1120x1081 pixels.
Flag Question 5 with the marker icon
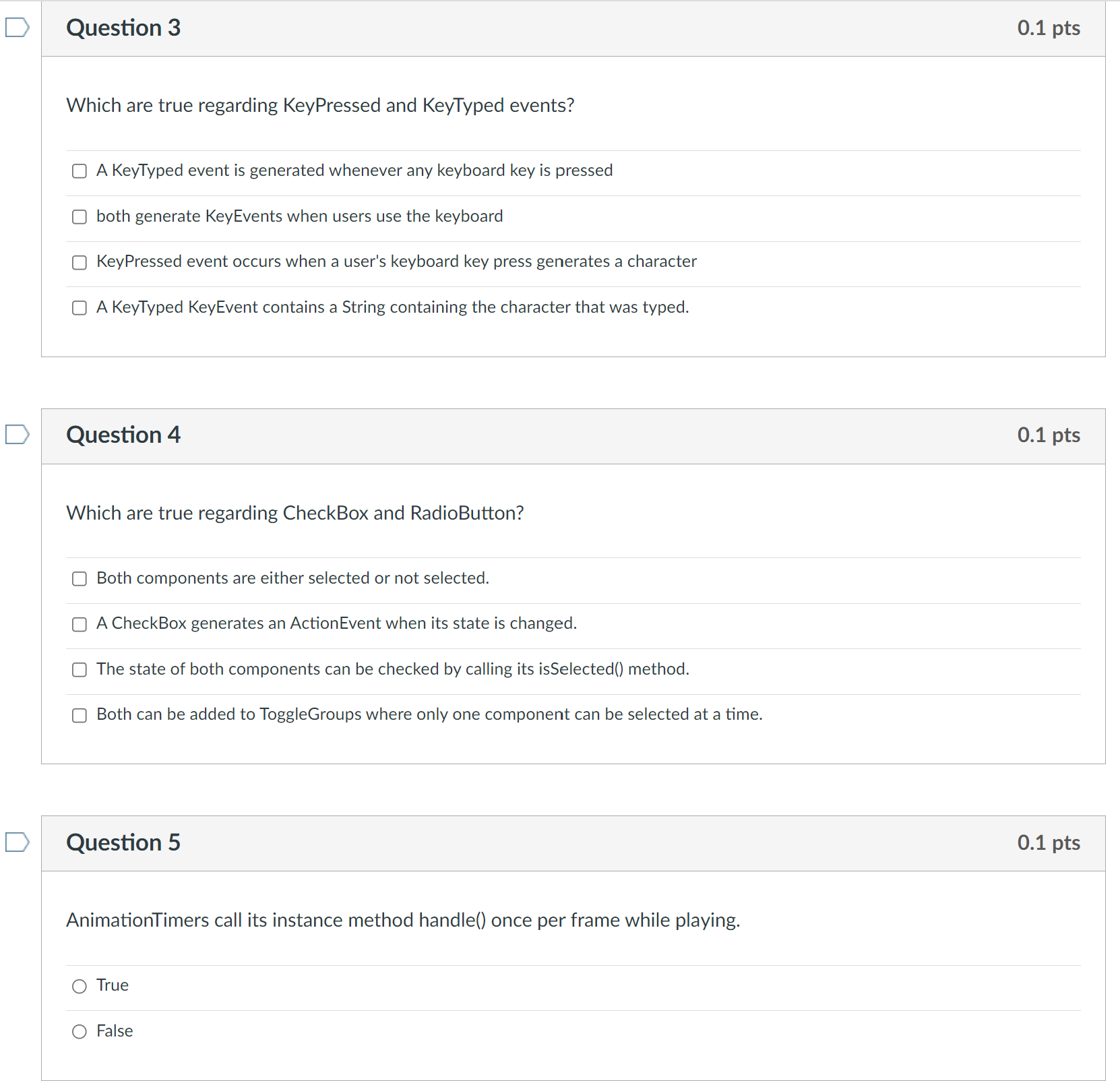click(x=17, y=842)
